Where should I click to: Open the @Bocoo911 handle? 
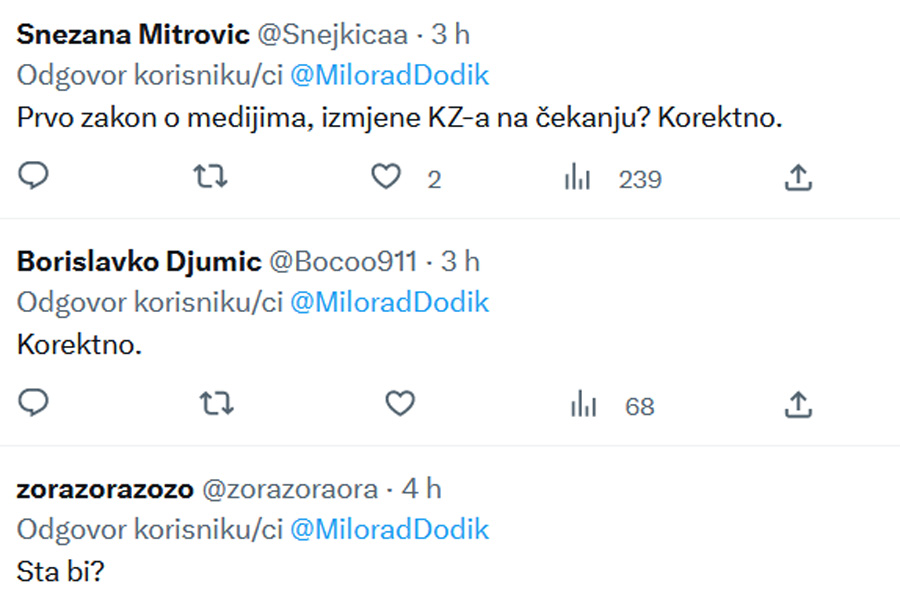[x=343, y=261]
